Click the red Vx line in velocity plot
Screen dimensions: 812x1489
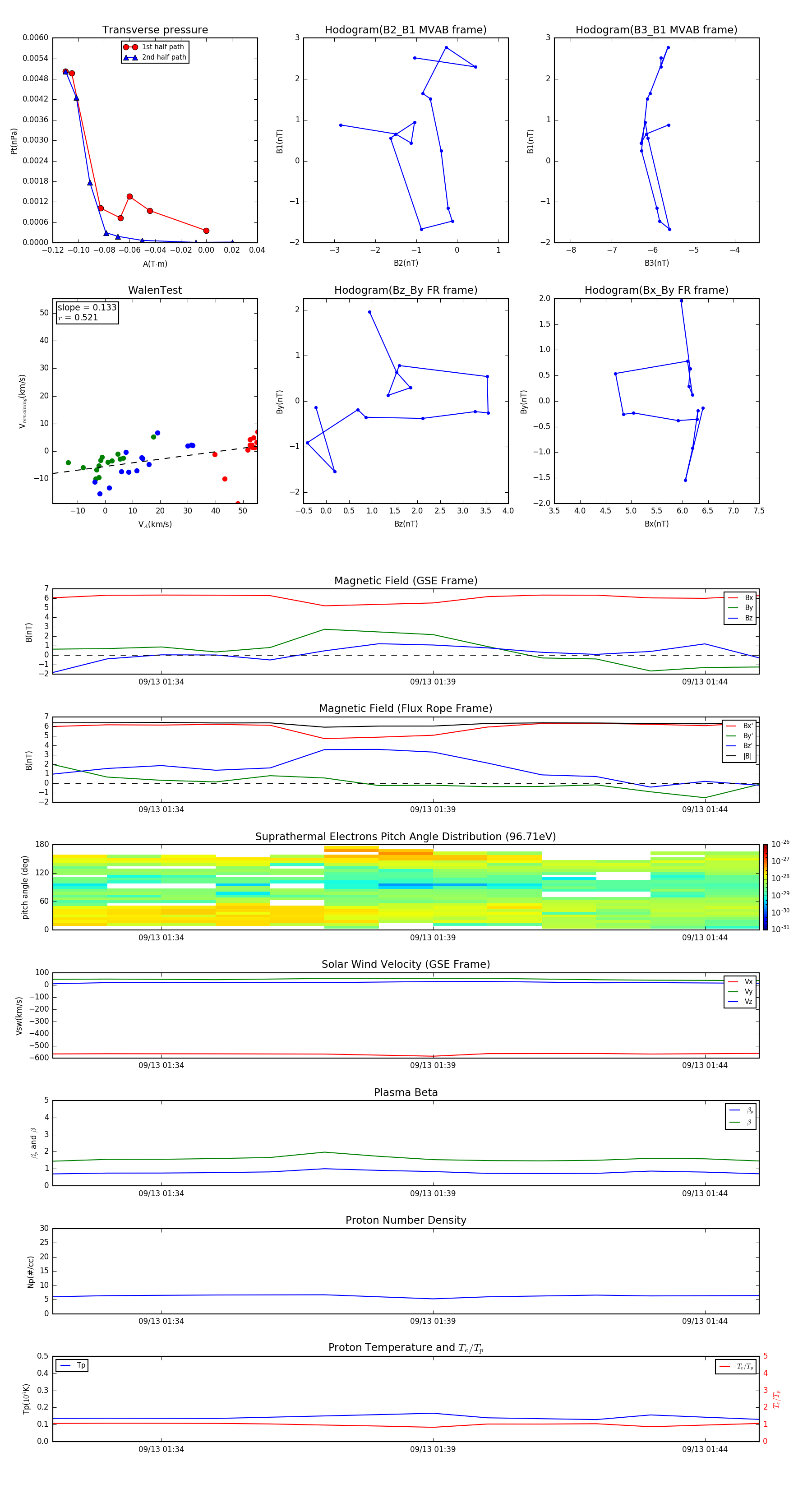406,1054
